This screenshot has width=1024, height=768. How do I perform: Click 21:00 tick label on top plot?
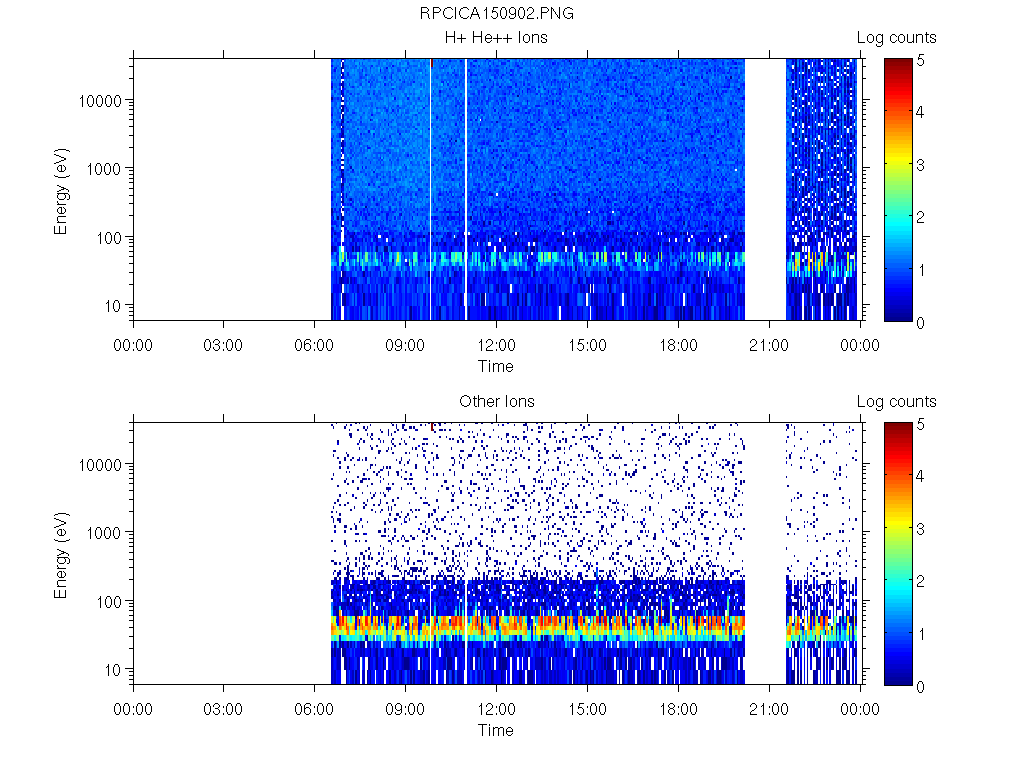coord(769,345)
